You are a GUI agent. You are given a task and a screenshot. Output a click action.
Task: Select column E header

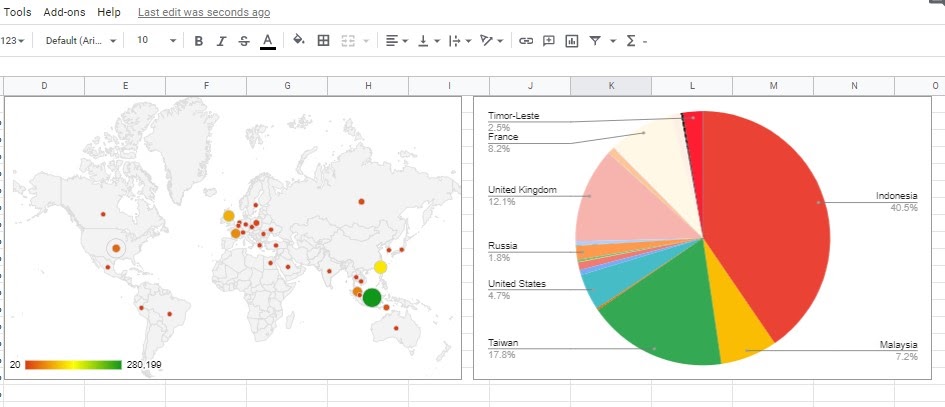tap(125, 86)
